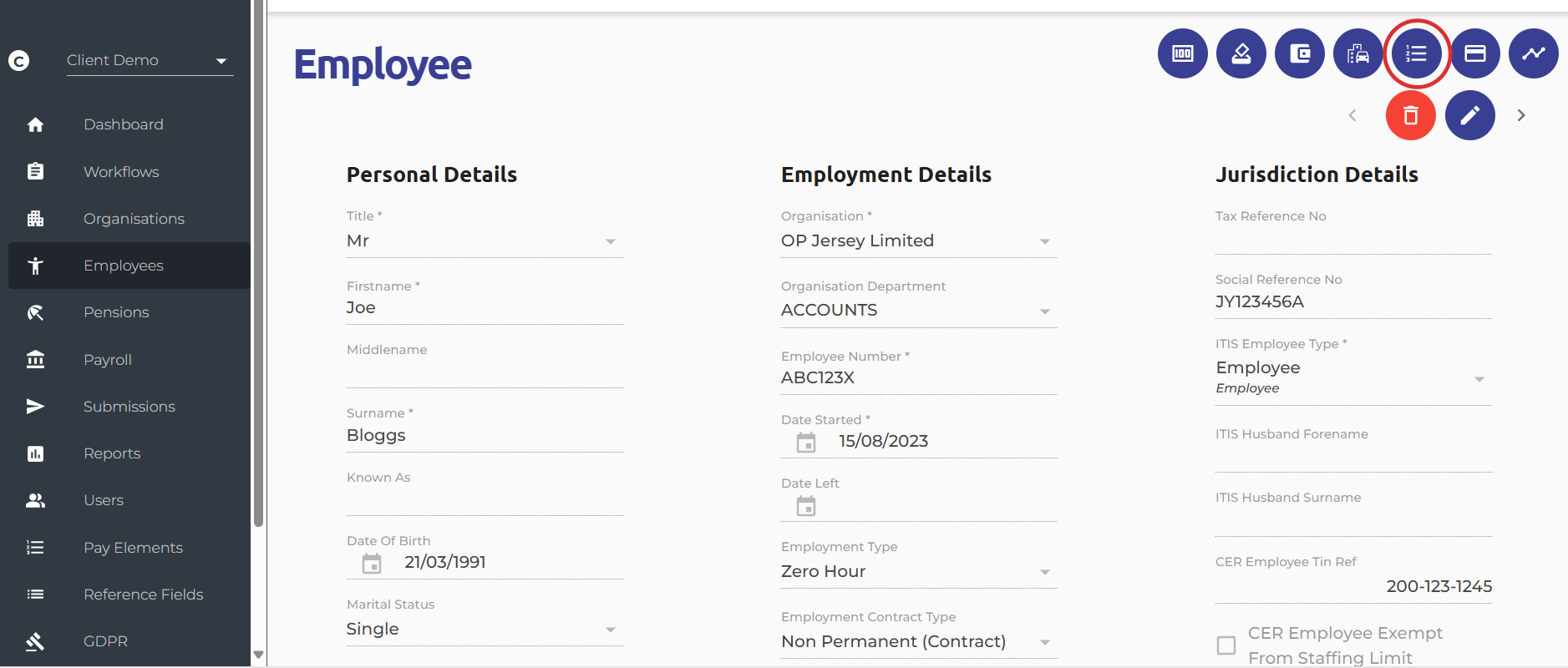This screenshot has height=668, width=1568.
Task: Go to previous employee chevron
Action: 1352,115
